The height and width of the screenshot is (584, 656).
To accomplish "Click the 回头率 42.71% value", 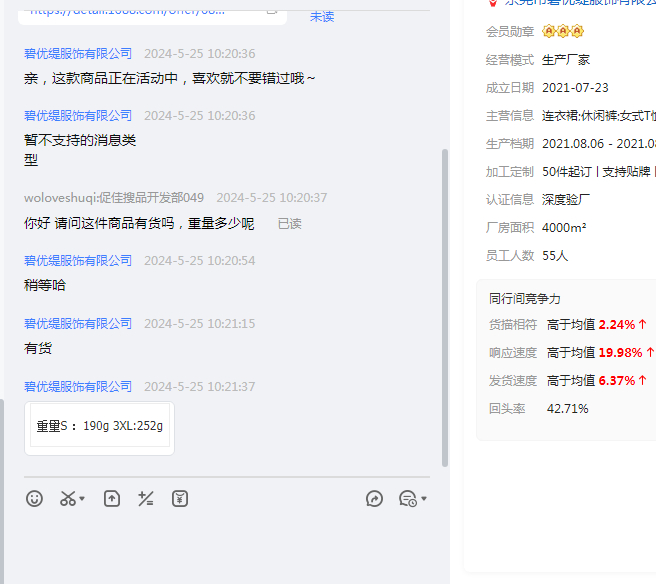I will click(567, 409).
